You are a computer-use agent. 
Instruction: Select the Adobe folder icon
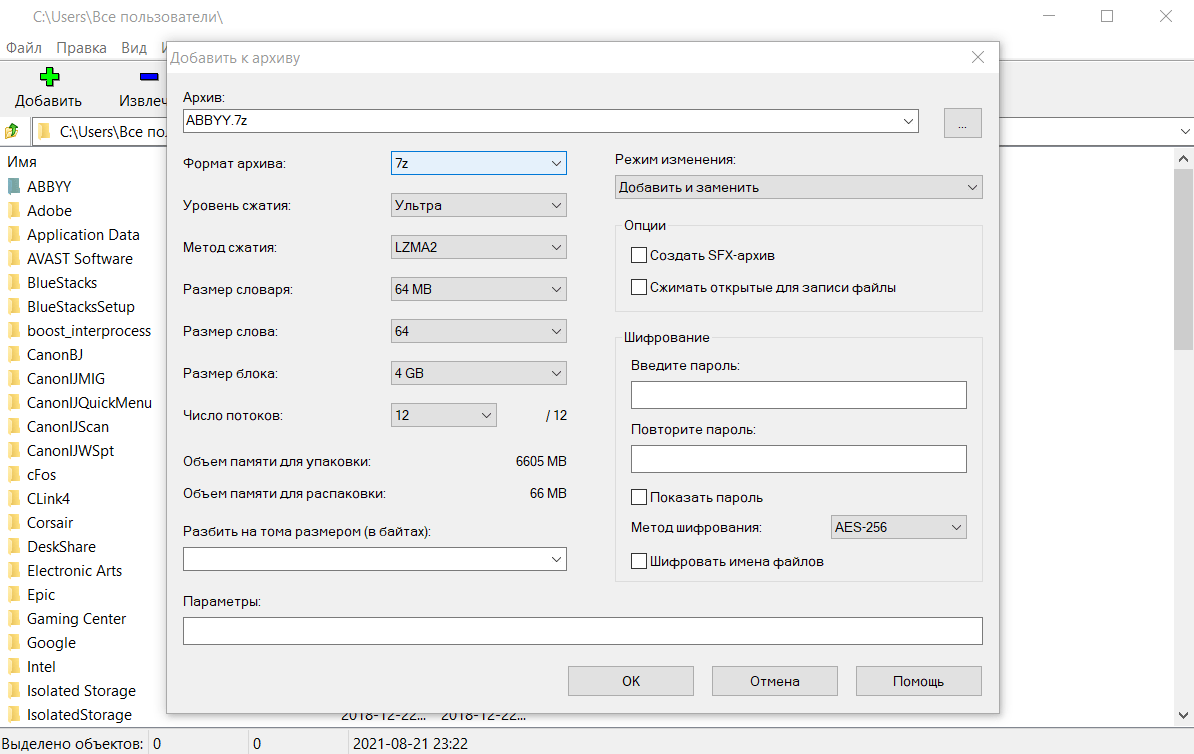(x=14, y=210)
